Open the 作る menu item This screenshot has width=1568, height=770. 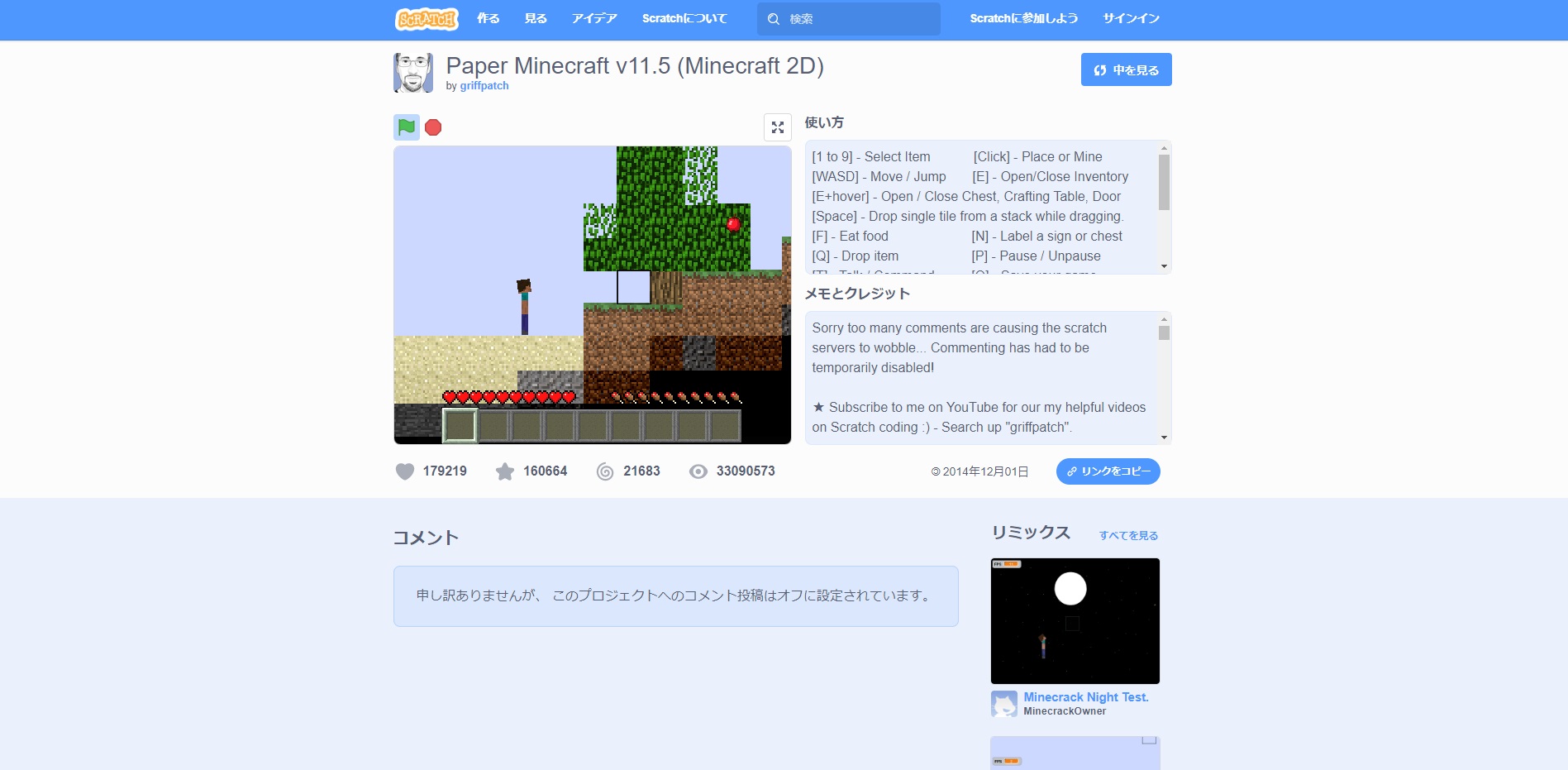[x=489, y=18]
